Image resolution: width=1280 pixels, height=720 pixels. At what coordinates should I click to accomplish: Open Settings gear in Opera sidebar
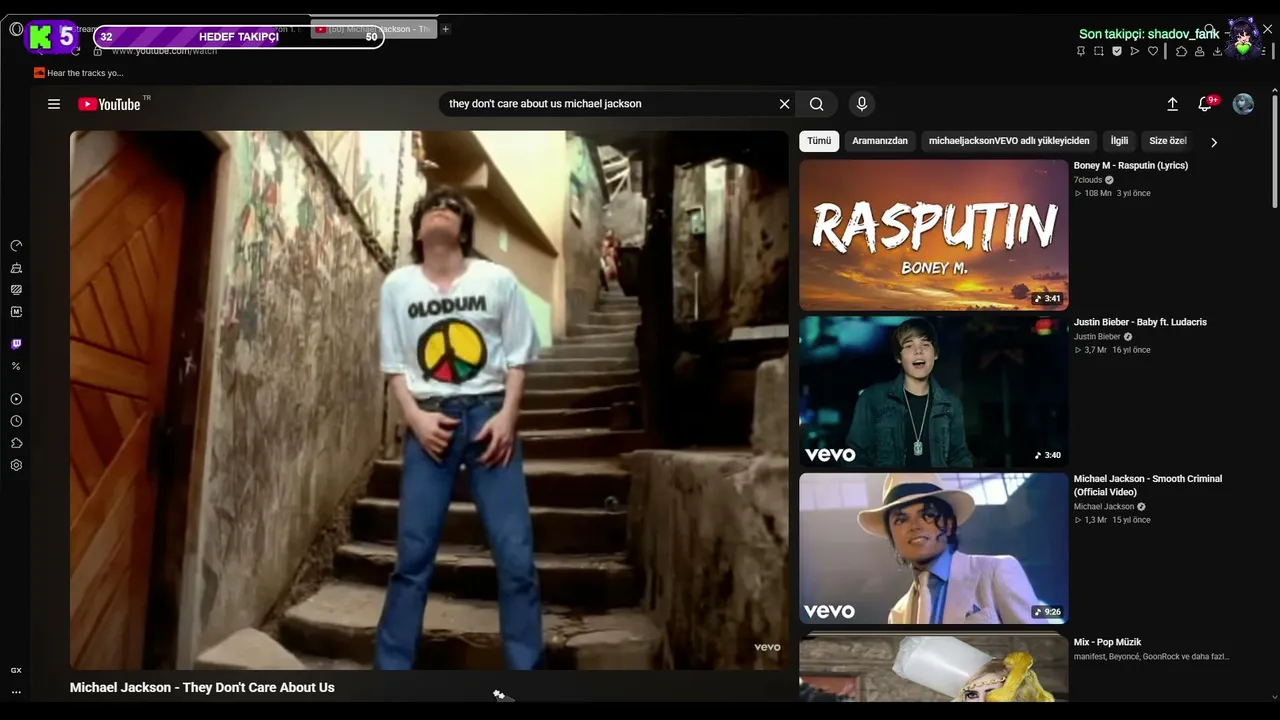point(16,465)
